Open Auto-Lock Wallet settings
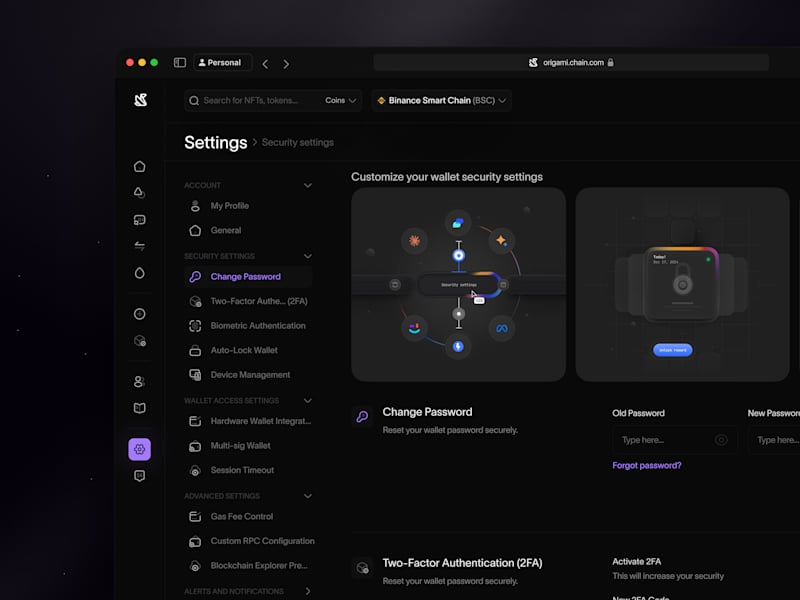The width and height of the screenshot is (800, 600). pos(248,350)
